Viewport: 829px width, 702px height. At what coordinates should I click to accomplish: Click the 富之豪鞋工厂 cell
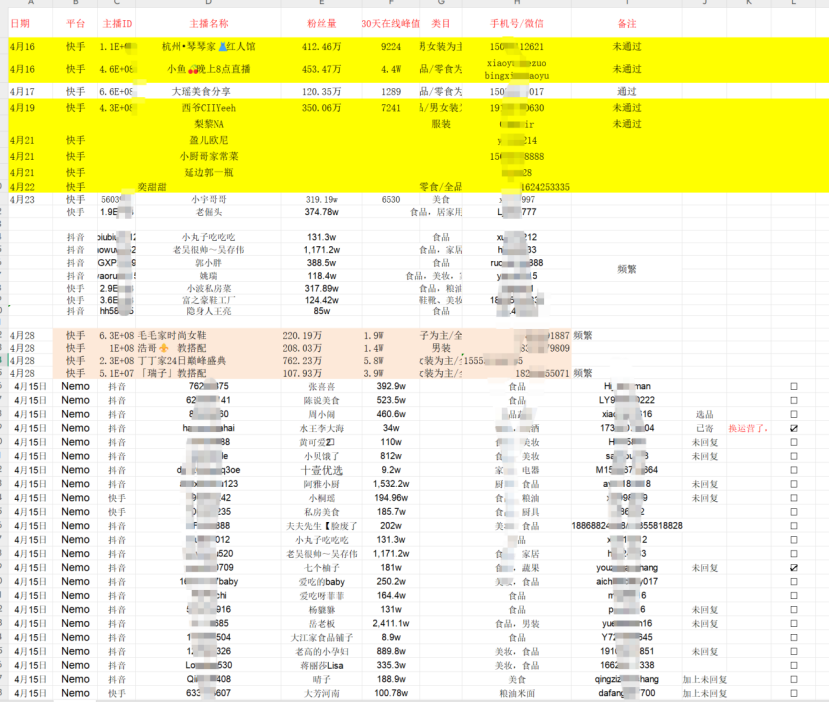[209, 300]
